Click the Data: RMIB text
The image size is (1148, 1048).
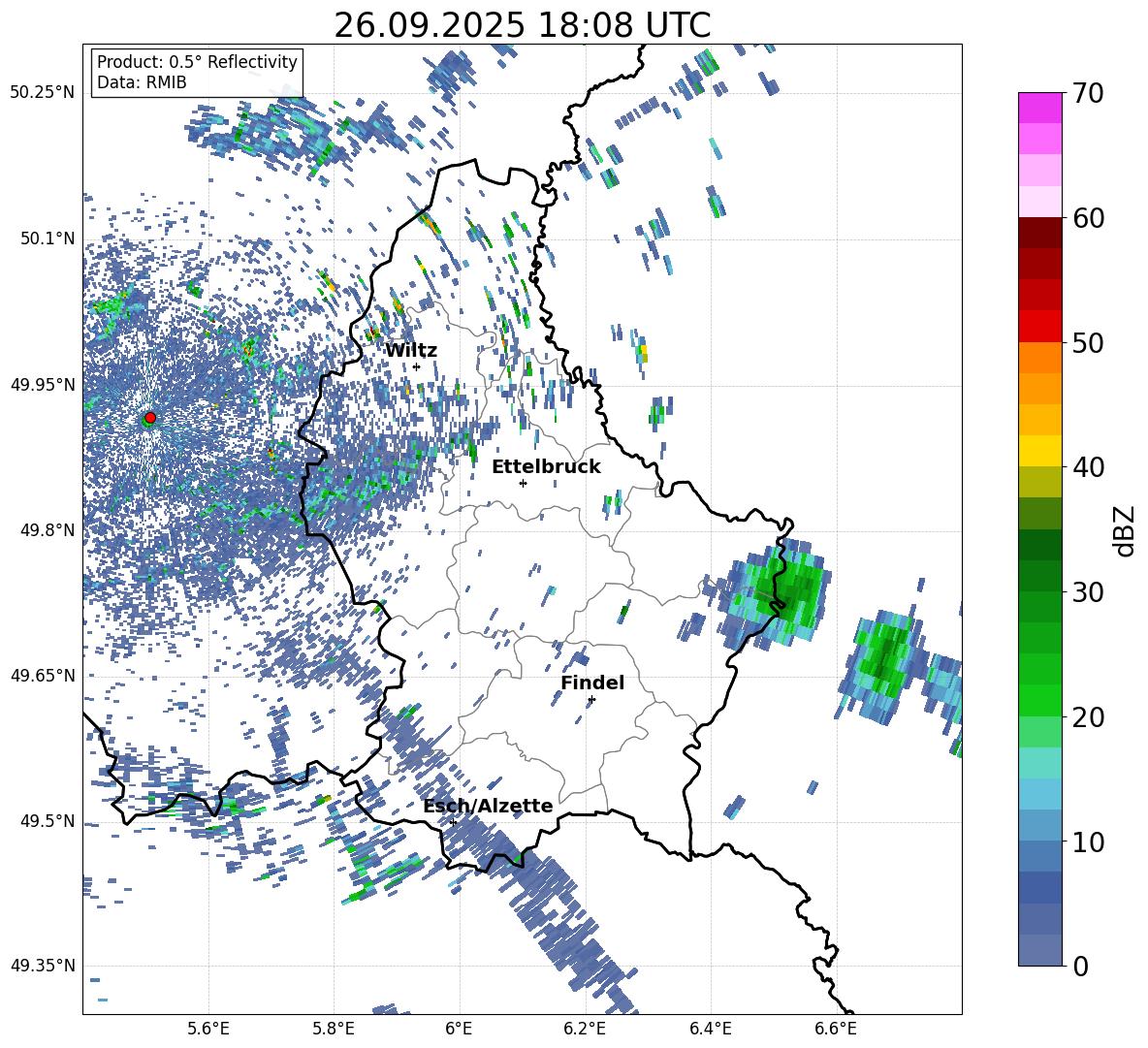(142, 82)
